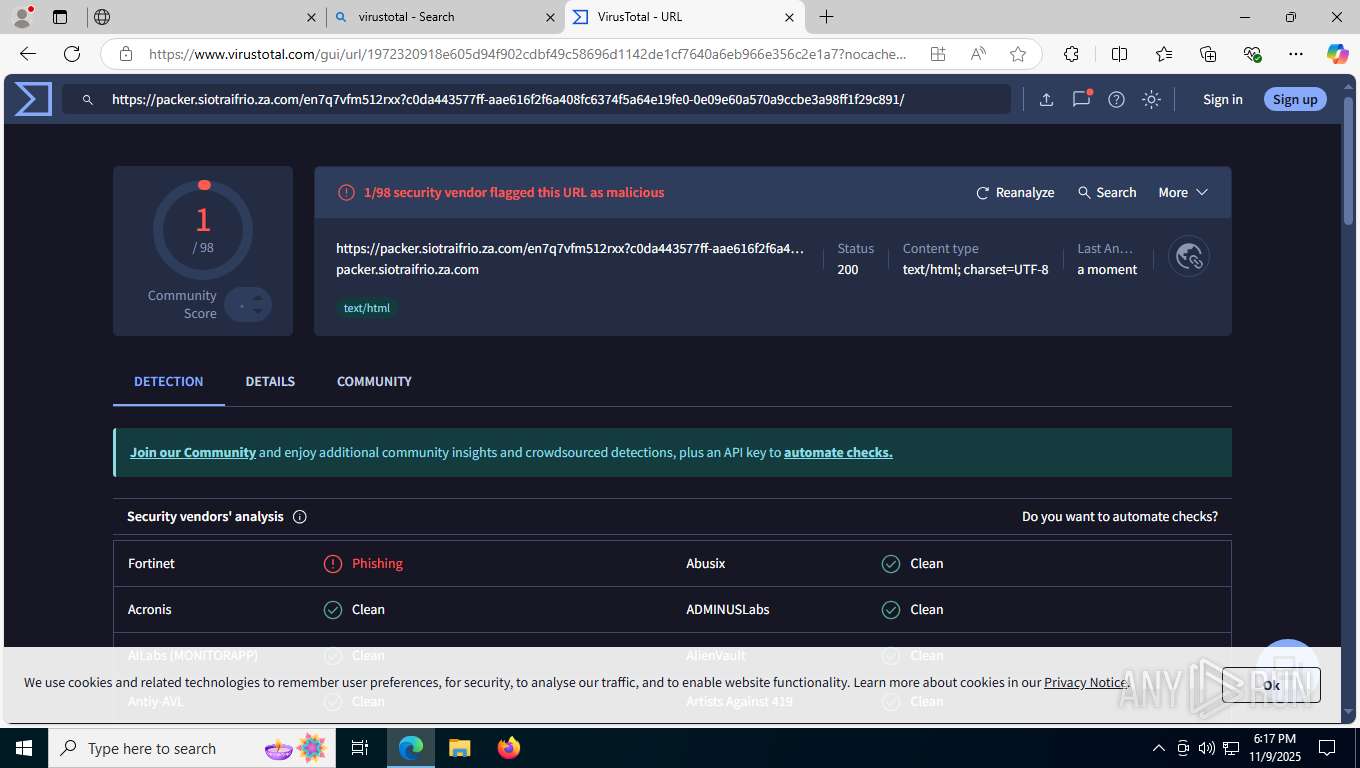
Task: Click the App available install icon in address bar
Action: pyautogui.click(x=938, y=54)
